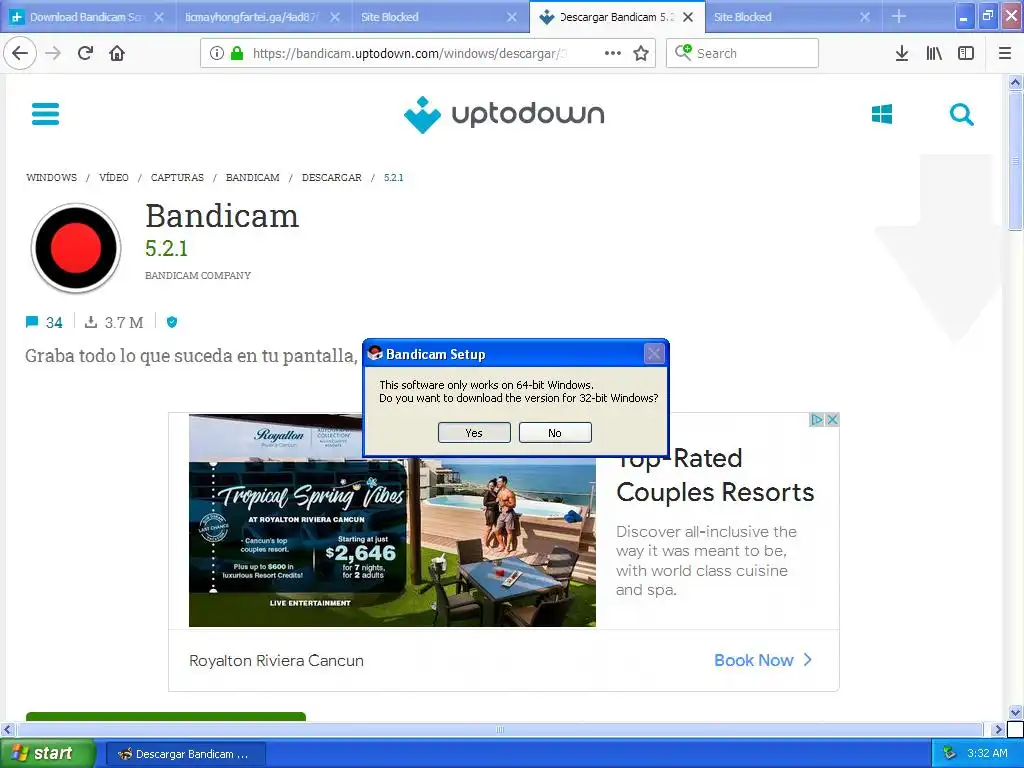The image size is (1024, 768).
Task: Click the Firefox Search field
Action: click(x=743, y=53)
